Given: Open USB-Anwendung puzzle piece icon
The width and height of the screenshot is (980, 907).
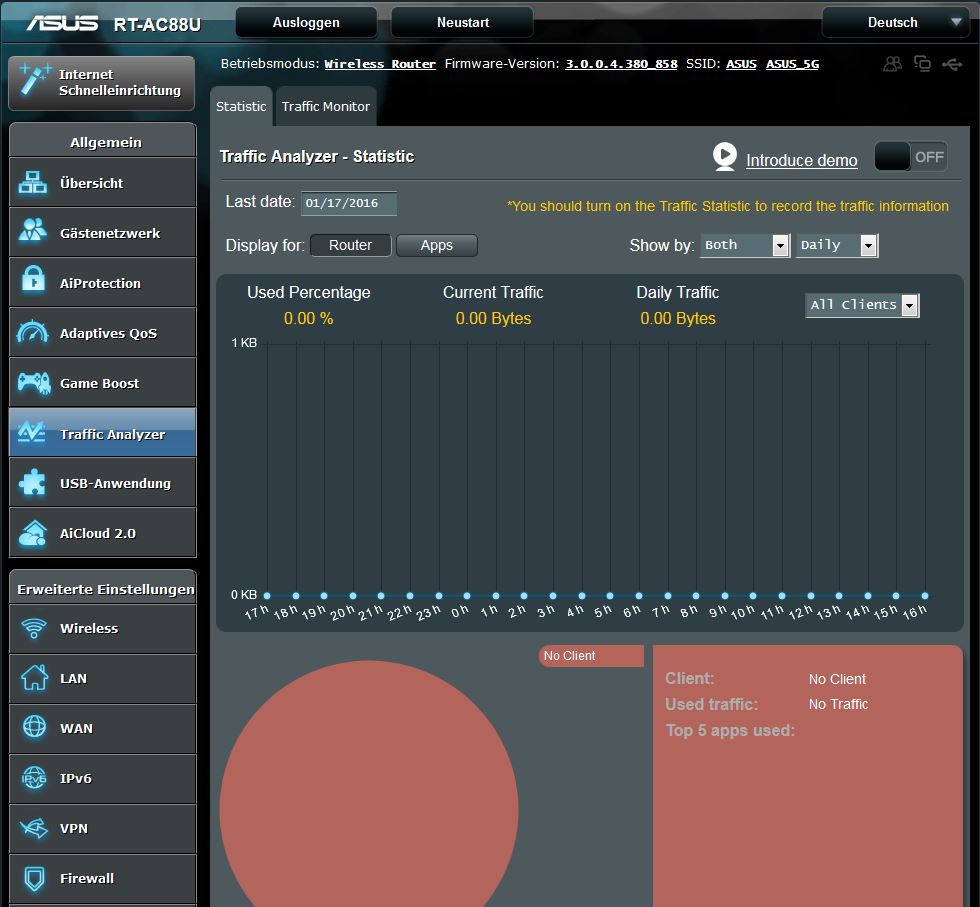Looking at the screenshot, I should pyautogui.click(x=32, y=483).
